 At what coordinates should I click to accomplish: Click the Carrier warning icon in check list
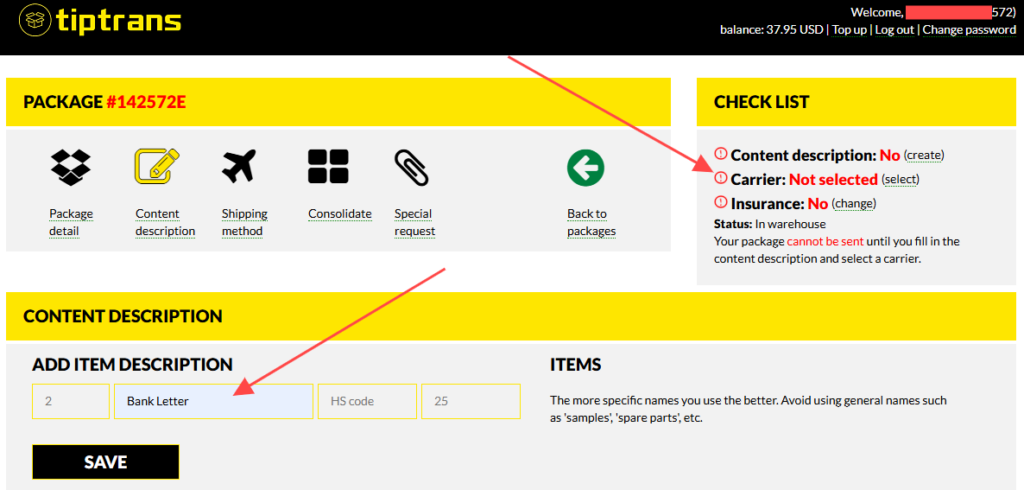pyautogui.click(x=720, y=178)
